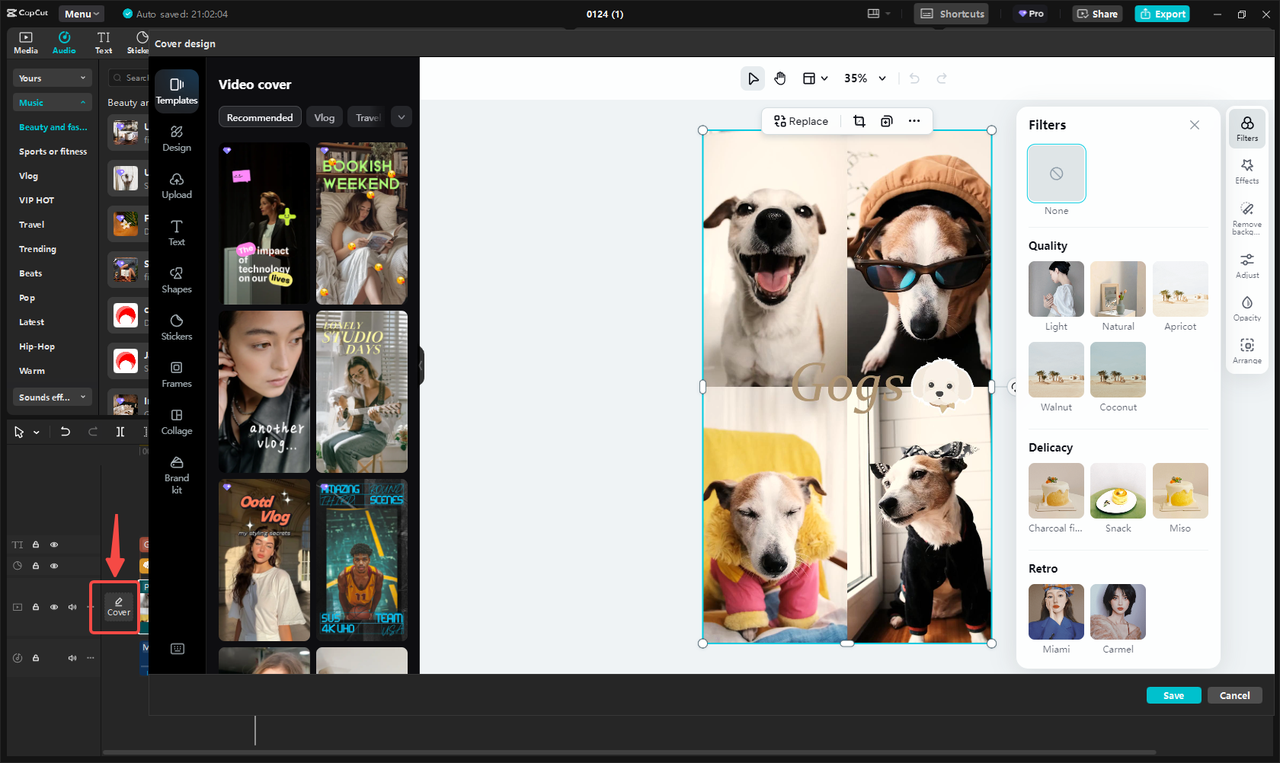Open the Stickers panel in sidebar
Screen dimensions: 1280x763
176,326
